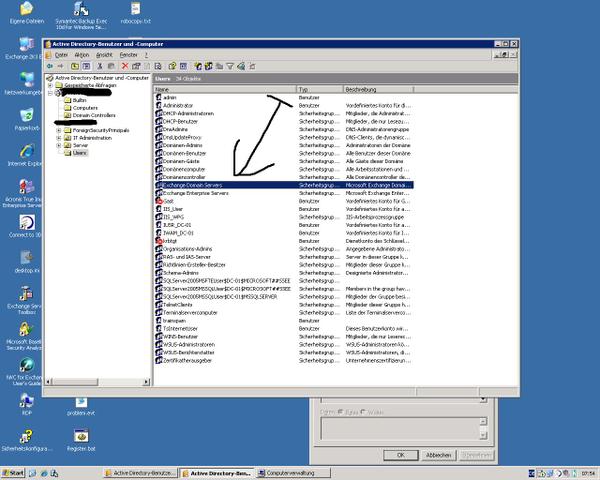Open the Datei menu
The width and height of the screenshot is (600, 480).
[x=61, y=55]
